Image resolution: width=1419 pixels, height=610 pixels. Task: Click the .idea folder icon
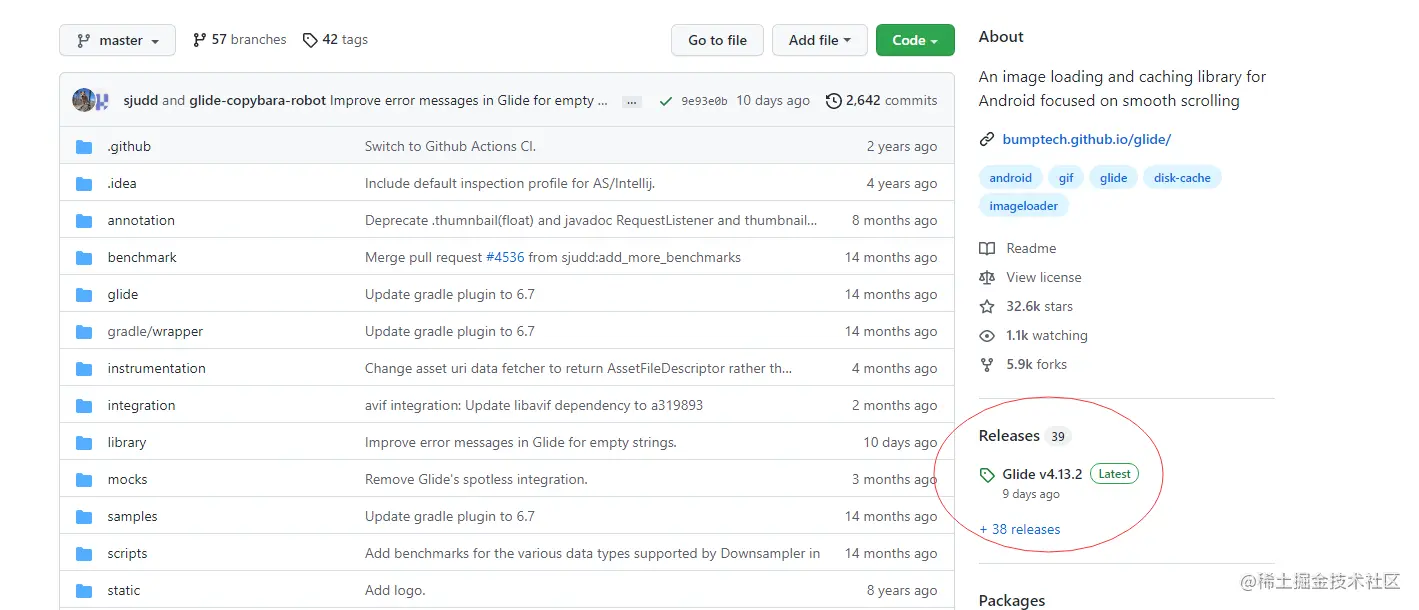click(84, 184)
